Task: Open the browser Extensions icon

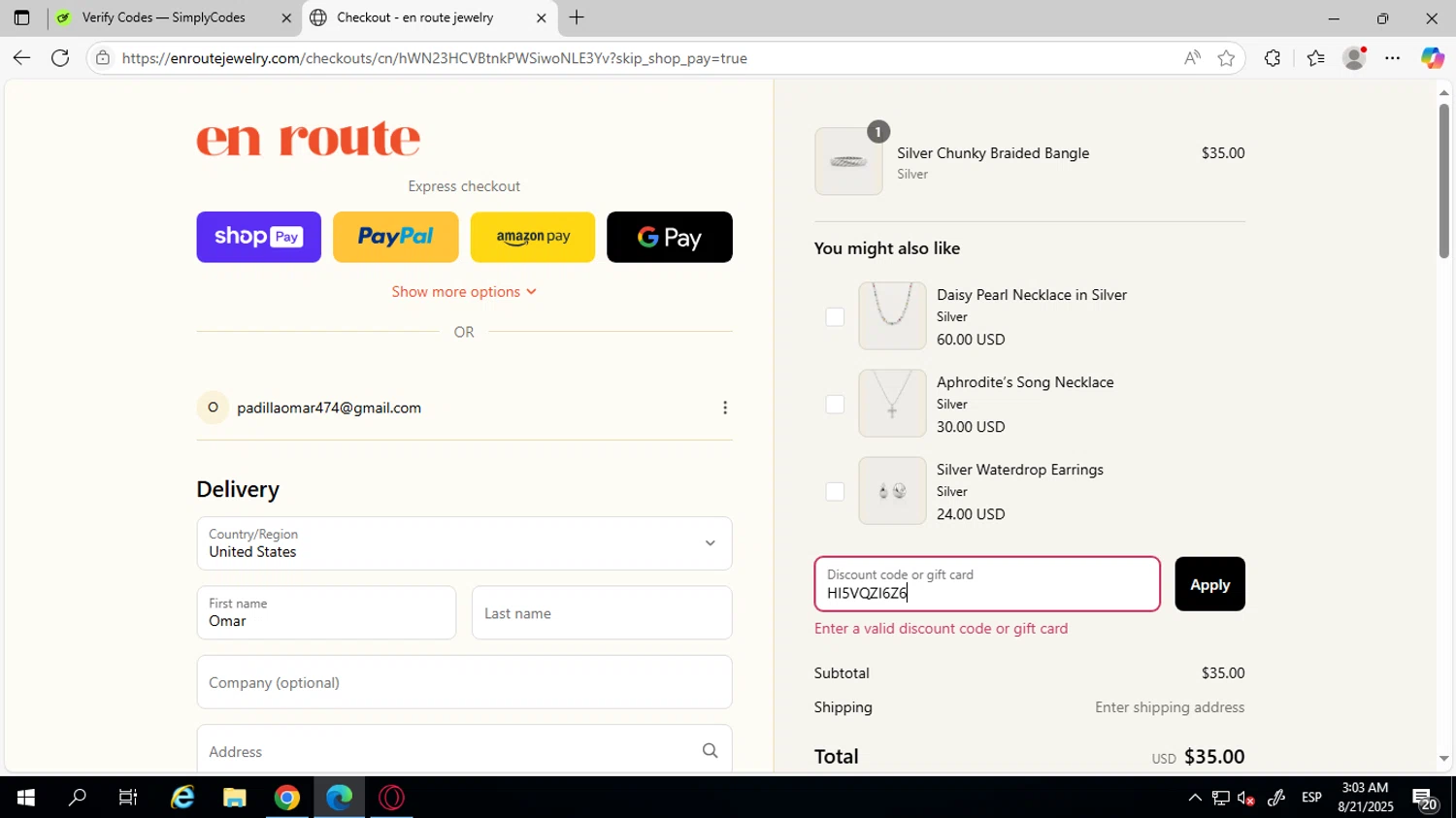Action: coord(1273,58)
